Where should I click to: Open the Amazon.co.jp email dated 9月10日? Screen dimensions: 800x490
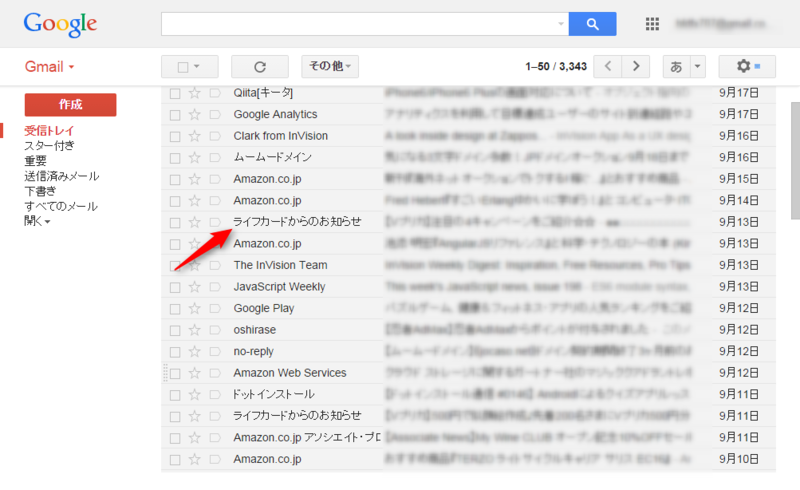468,459
